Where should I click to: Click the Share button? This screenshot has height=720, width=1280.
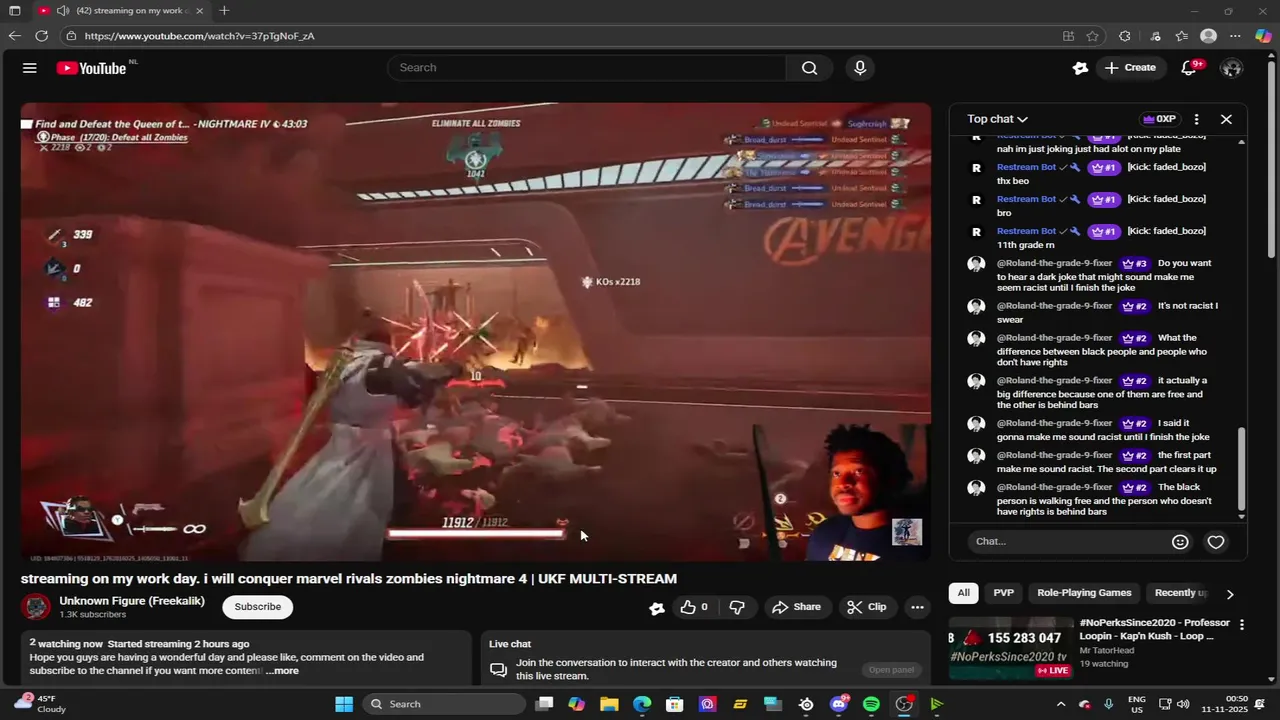coord(796,607)
